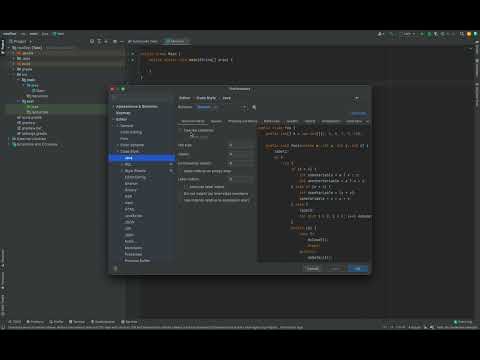This screenshot has width=480, height=360.
Task: Enable the Use tab character checkbox
Action: 180,130
